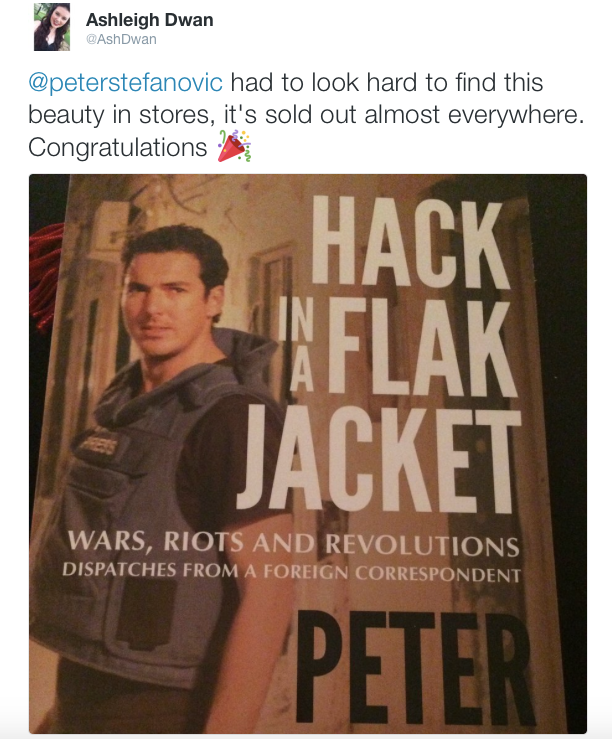The height and width of the screenshot is (739, 612).
Task: Click the red tassel beside the book
Action: click(x=45, y=278)
